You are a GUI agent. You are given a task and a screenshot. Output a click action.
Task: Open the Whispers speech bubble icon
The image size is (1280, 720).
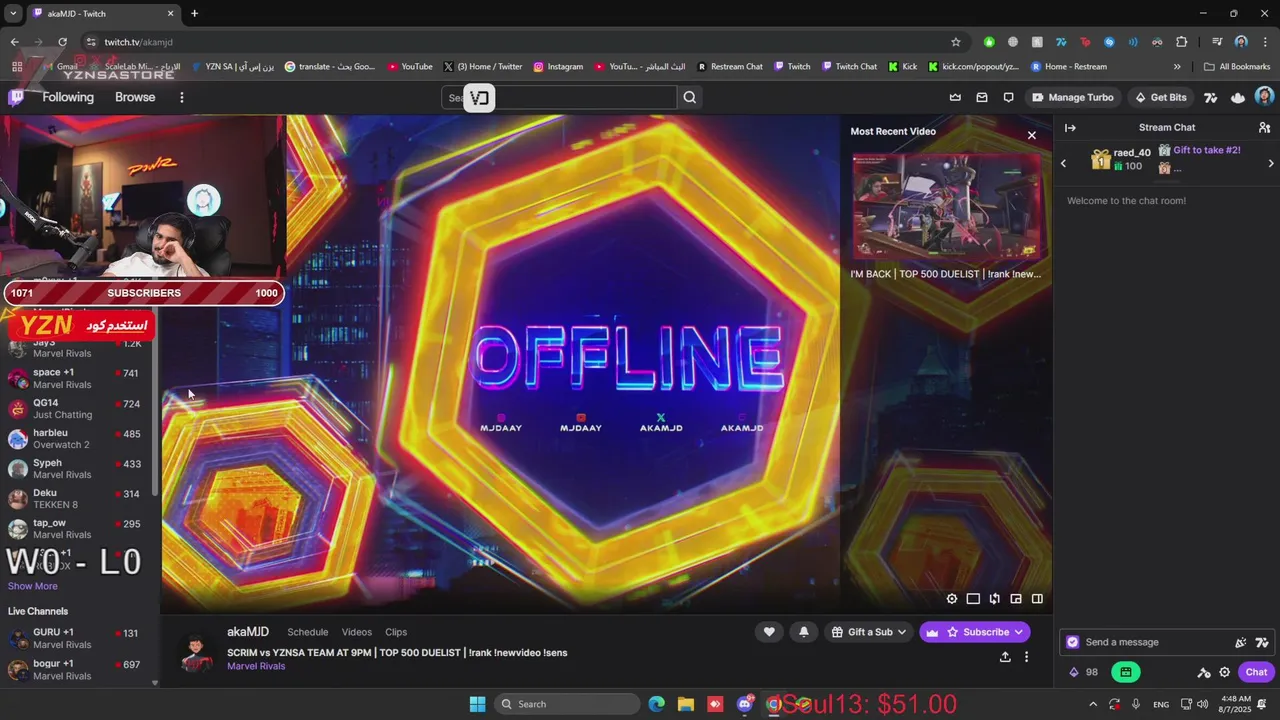tap(1008, 97)
